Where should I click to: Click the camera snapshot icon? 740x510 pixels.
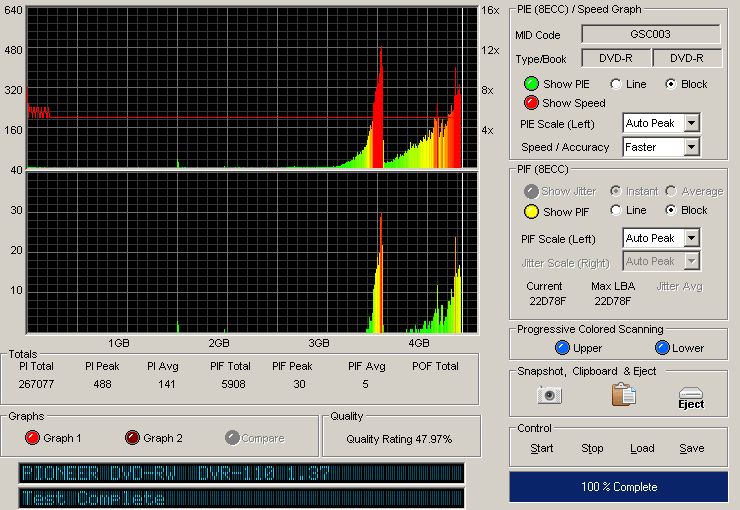(x=549, y=394)
